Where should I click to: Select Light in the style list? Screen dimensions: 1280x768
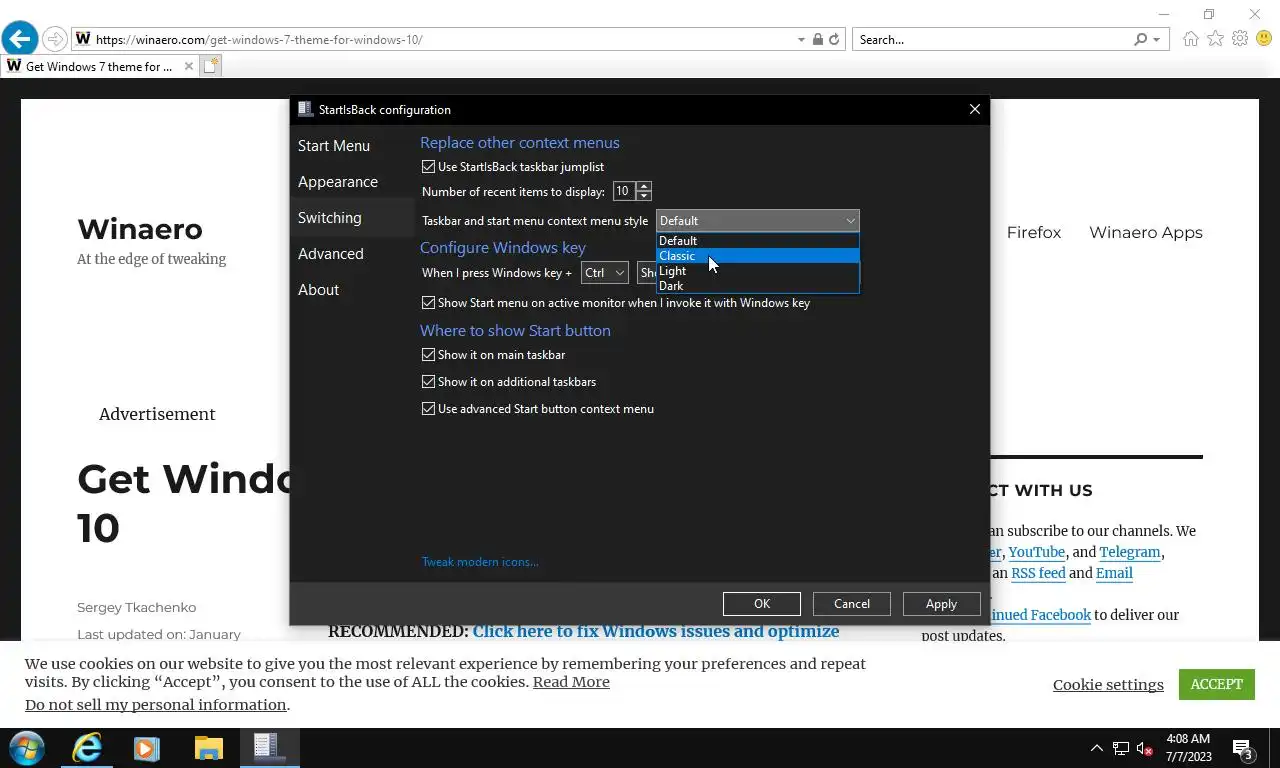(757, 271)
